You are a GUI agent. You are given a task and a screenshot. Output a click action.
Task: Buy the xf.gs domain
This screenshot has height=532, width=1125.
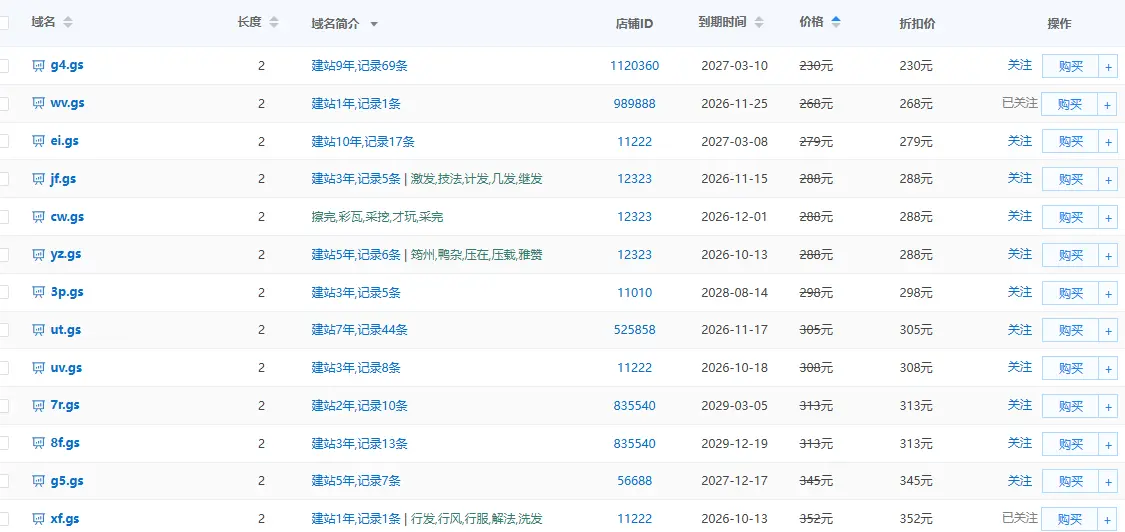tap(1070, 518)
